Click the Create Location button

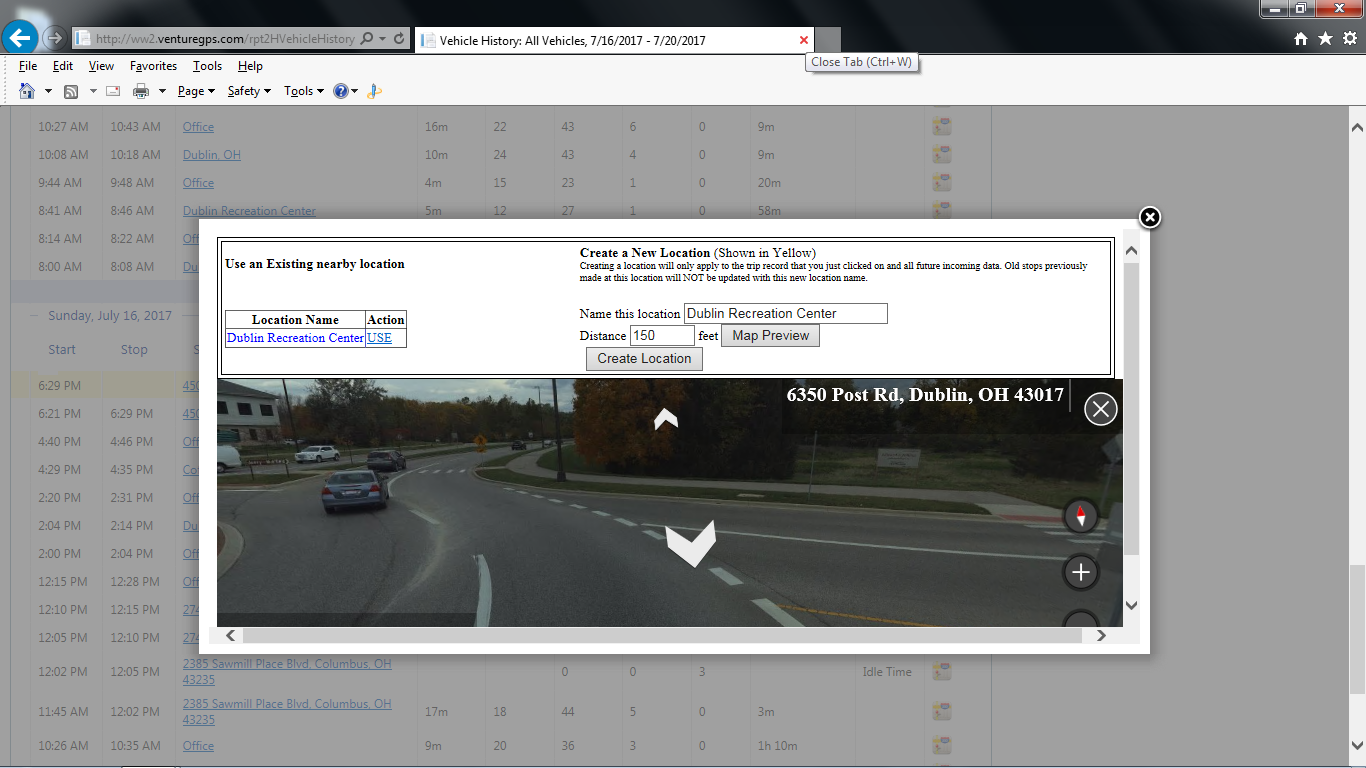pyautogui.click(x=644, y=359)
